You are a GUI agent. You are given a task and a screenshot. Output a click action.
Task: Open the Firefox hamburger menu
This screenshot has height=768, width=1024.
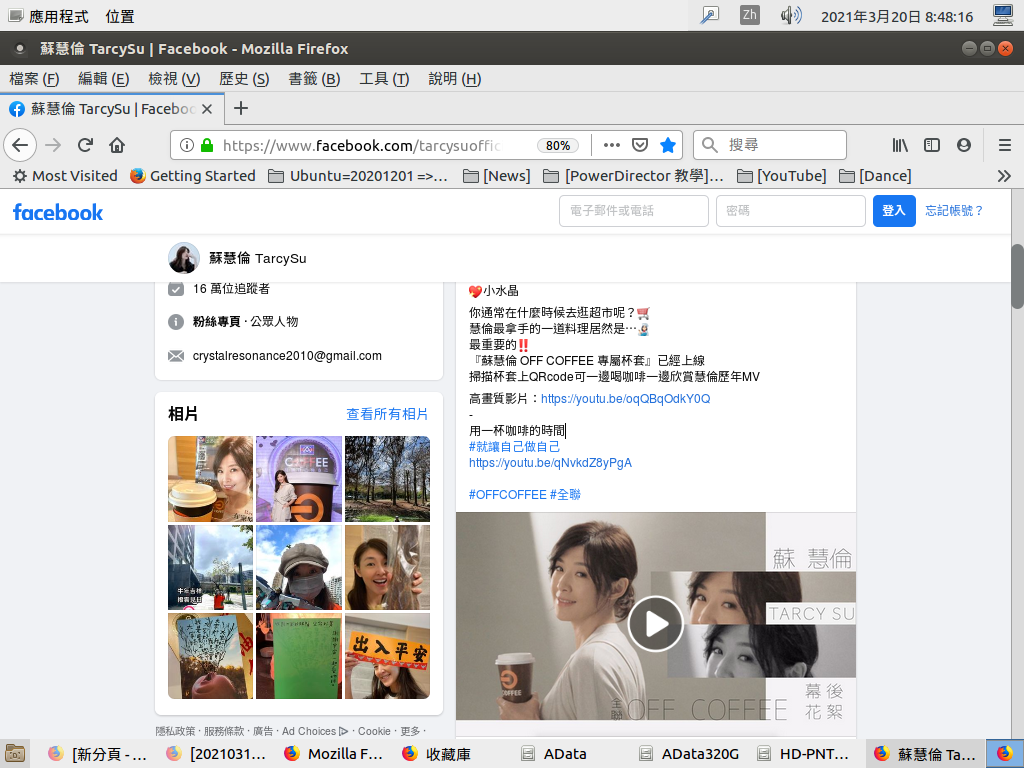[x=1005, y=145]
